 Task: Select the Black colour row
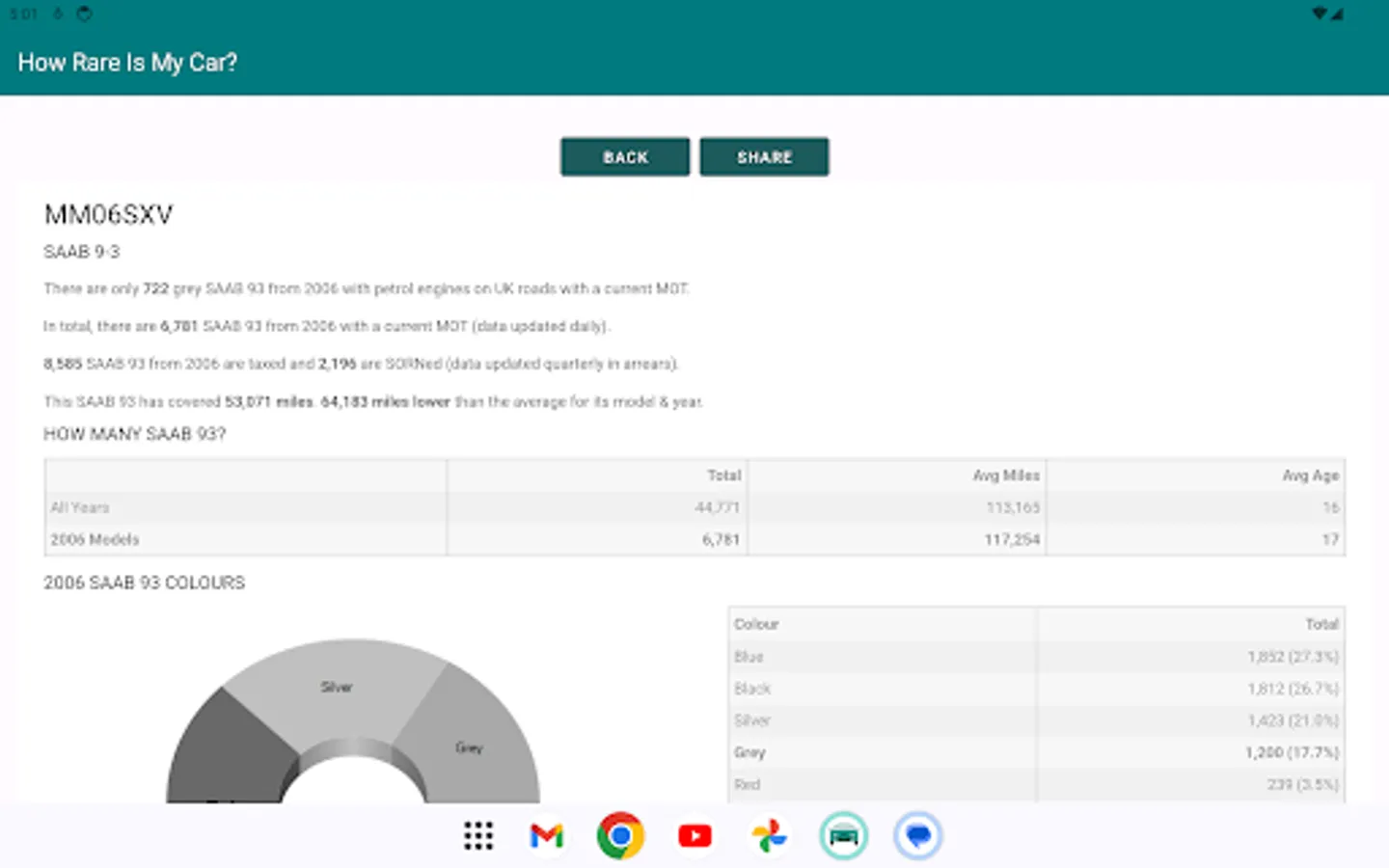(x=1035, y=689)
